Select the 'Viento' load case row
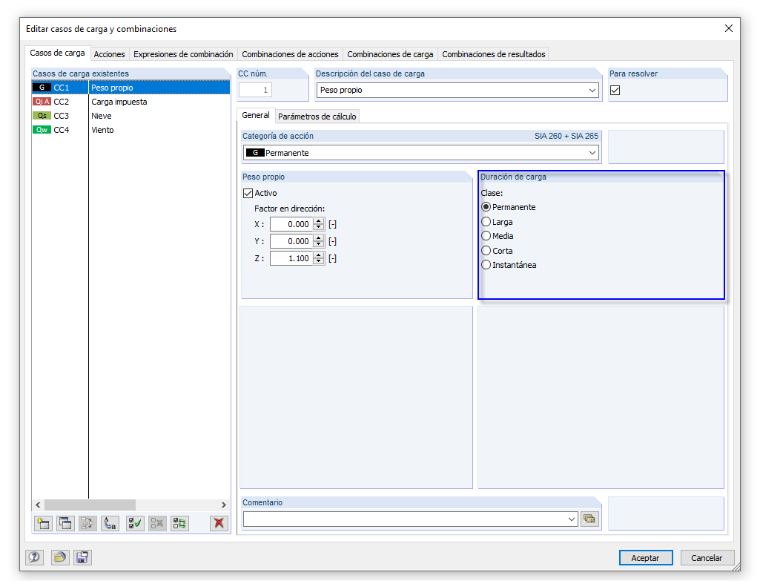760x583 pixels. coord(131,130)
